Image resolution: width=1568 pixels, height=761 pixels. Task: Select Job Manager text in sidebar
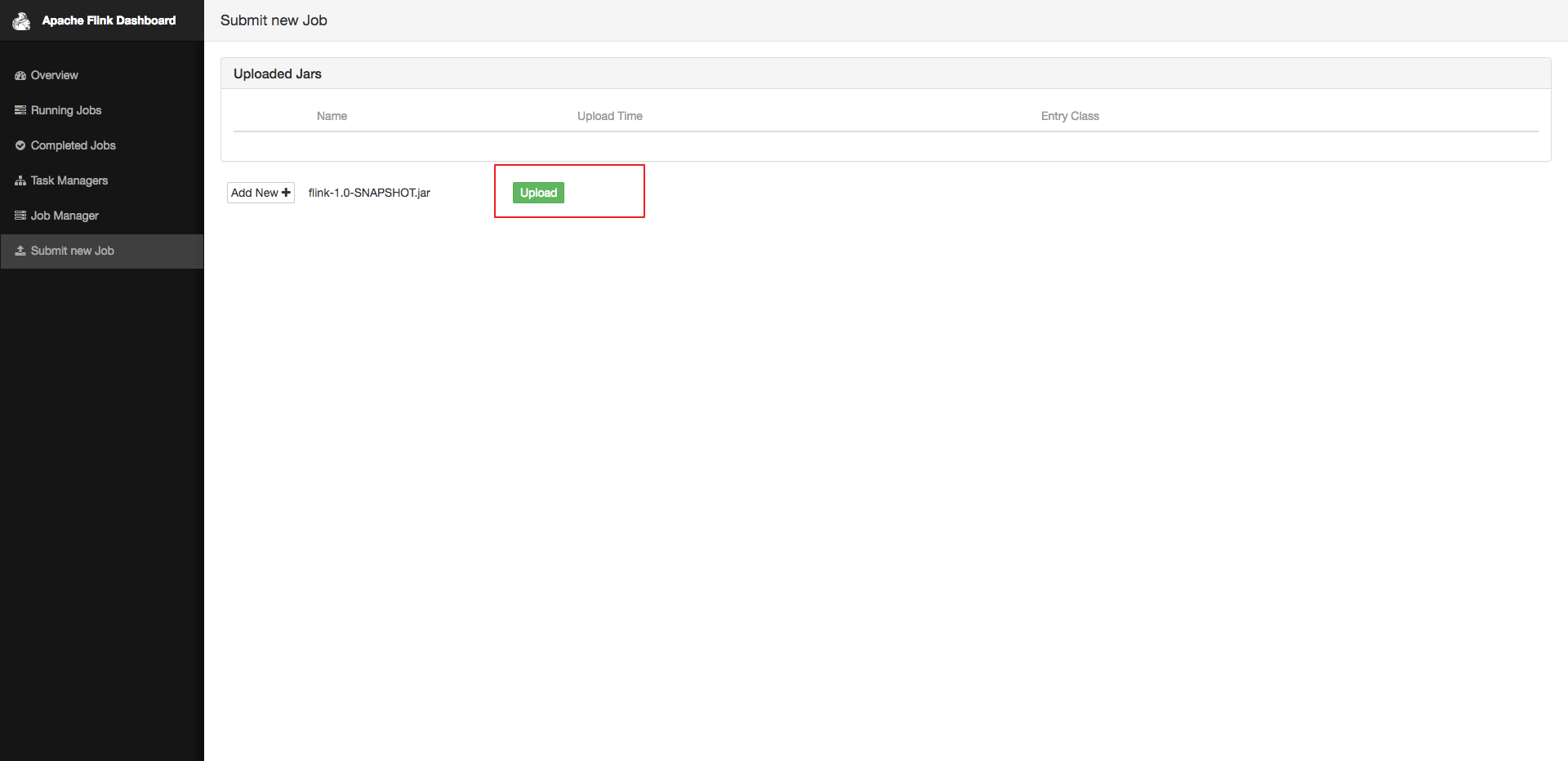[x=65, y=216]
